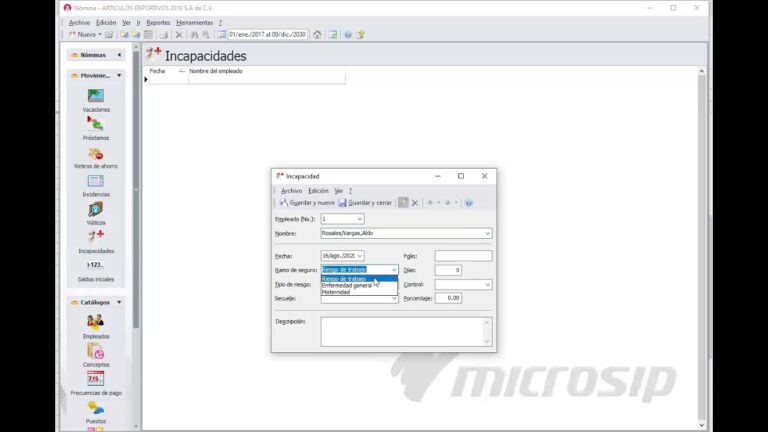Click the home icon in main toolbar
Screen dimensions: 768x432
tap(317, 35)
